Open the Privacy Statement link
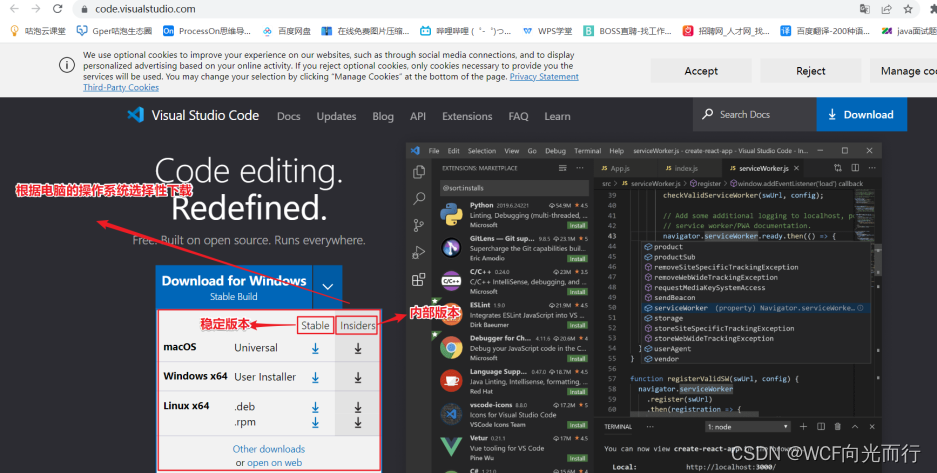937x473 pixels. tap(544, 76)
